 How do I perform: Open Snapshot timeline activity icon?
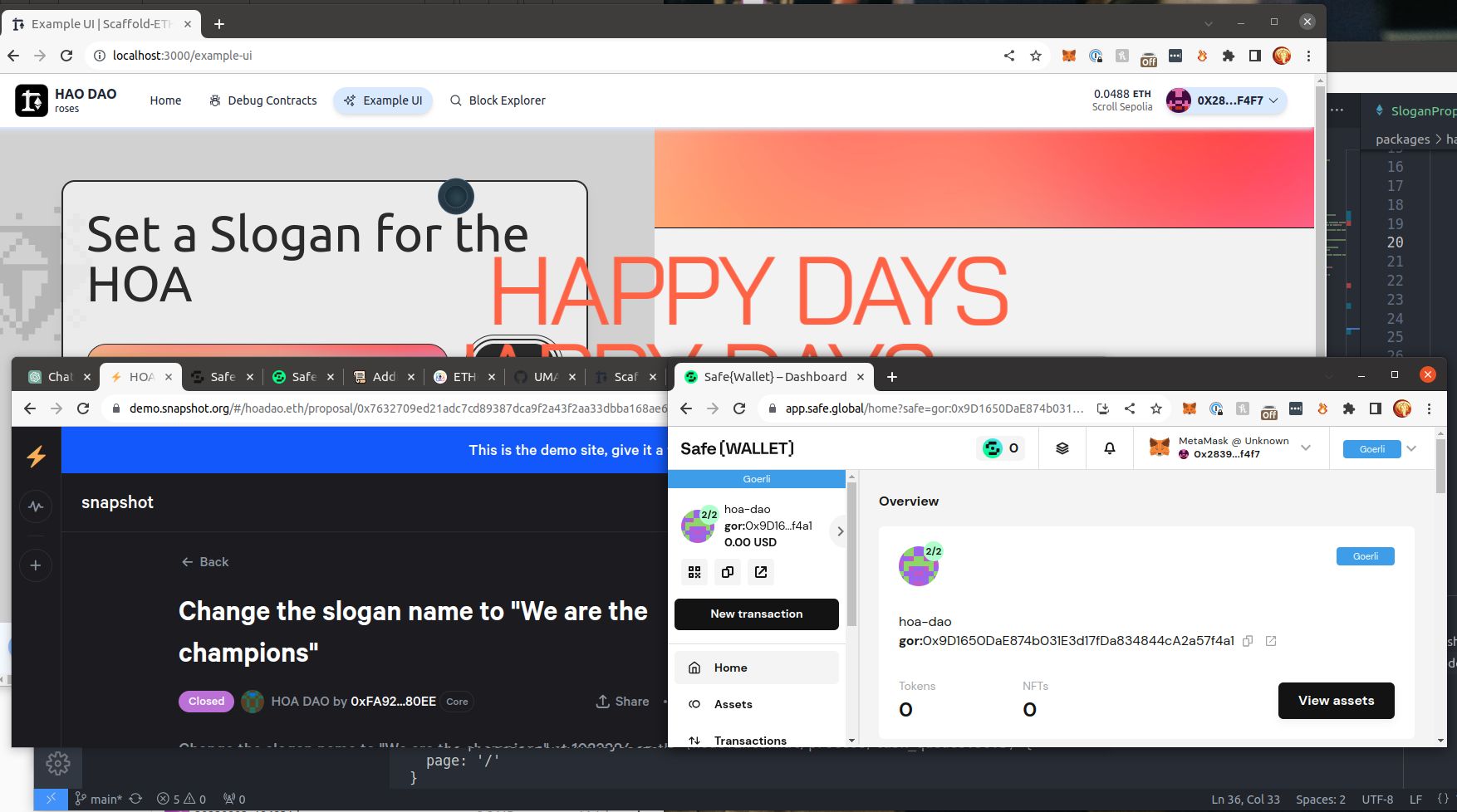click(36, 506)
